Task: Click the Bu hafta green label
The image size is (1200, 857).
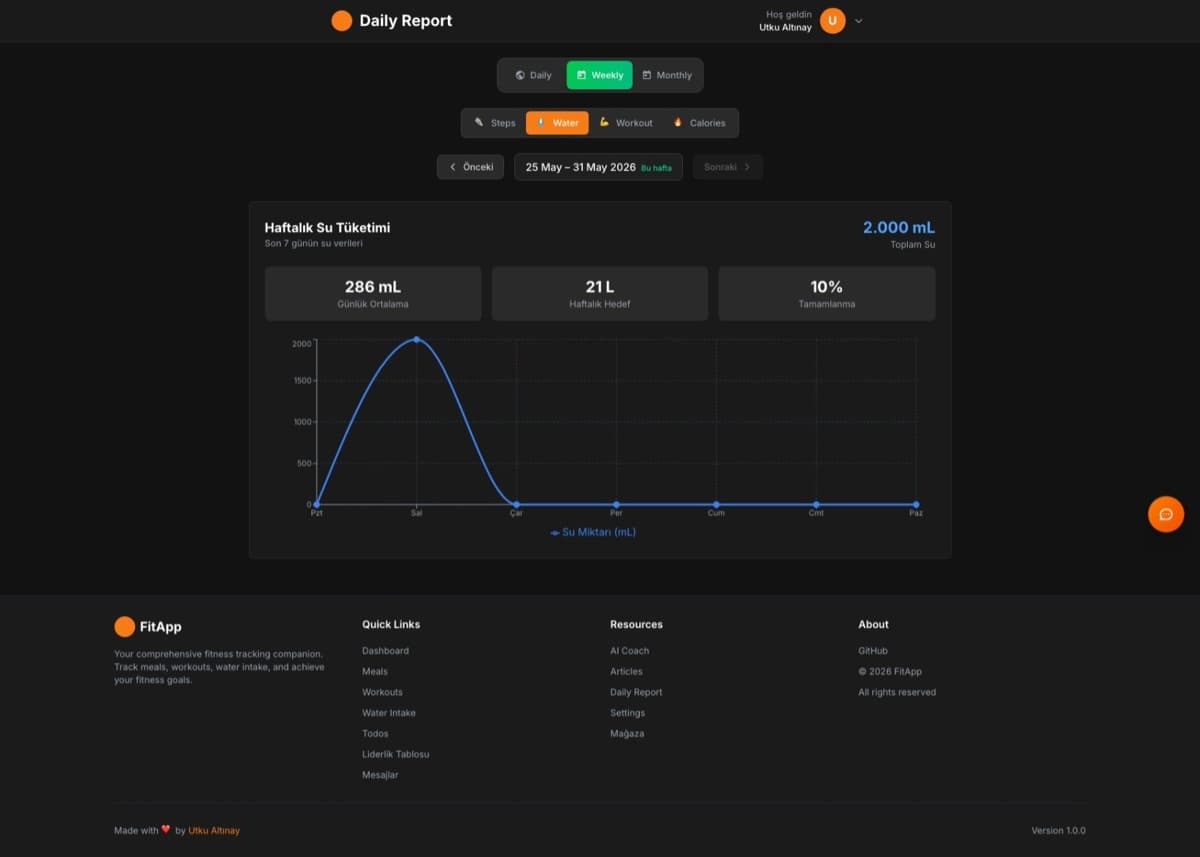Action: tap(657, 168)
